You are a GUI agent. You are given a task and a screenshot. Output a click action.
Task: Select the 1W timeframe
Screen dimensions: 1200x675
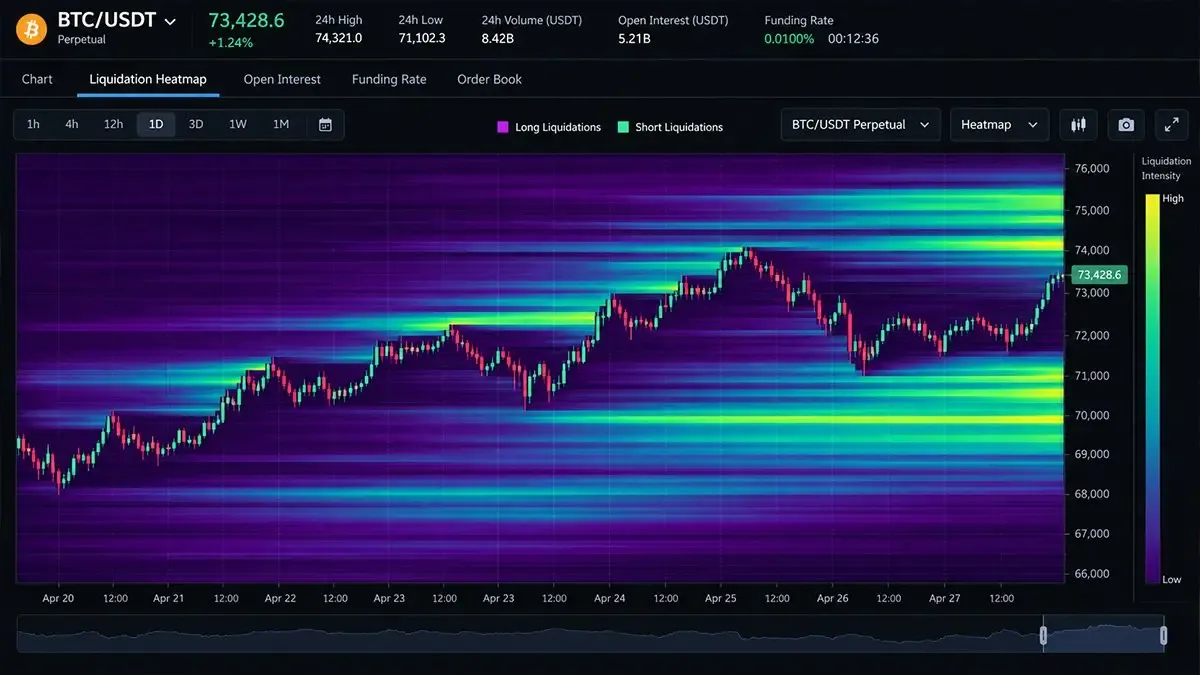[x=238, y=124]
